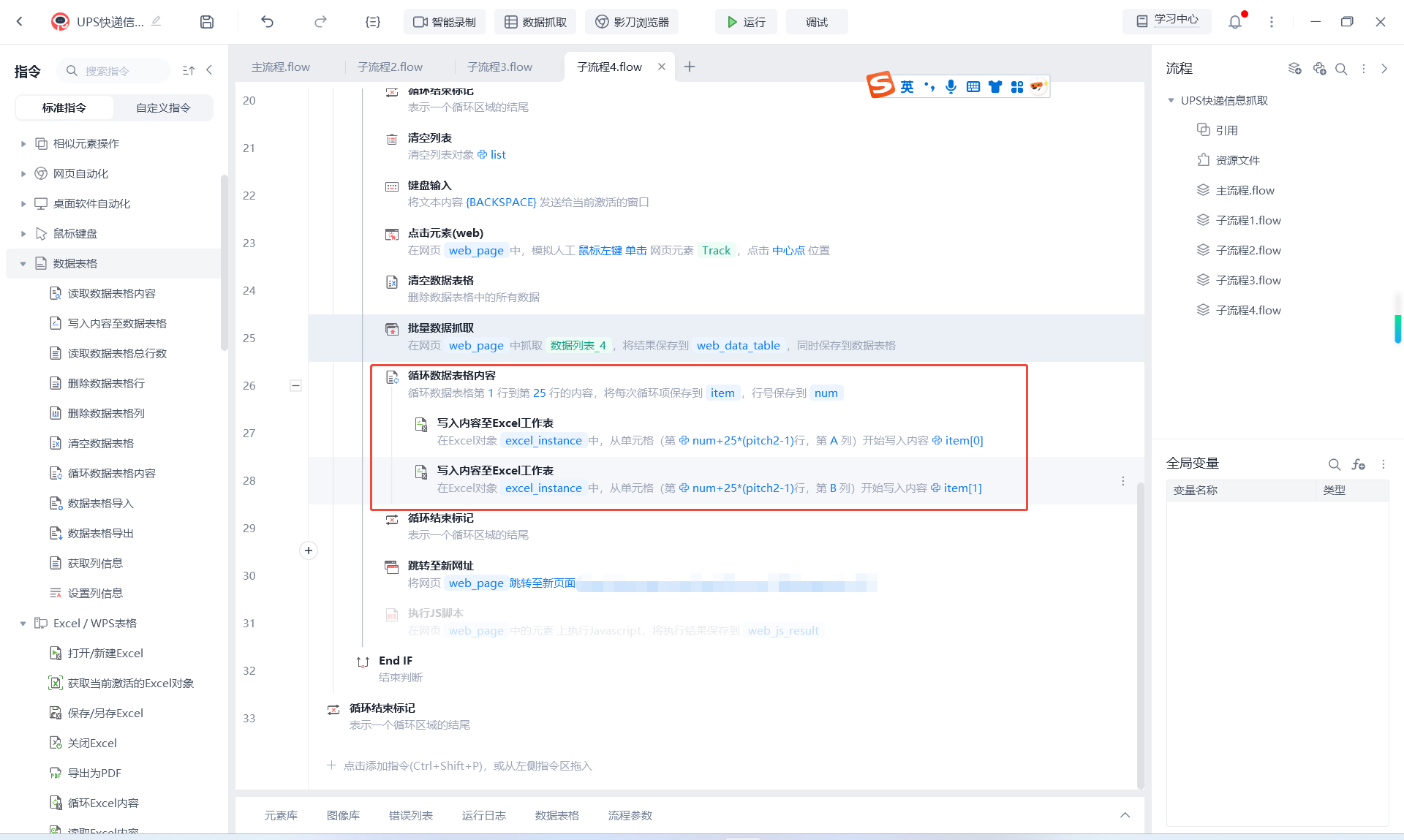The image size is (1404, 840).
Task: Toggle Sogou 英 language mode
Action: [907, 86]
